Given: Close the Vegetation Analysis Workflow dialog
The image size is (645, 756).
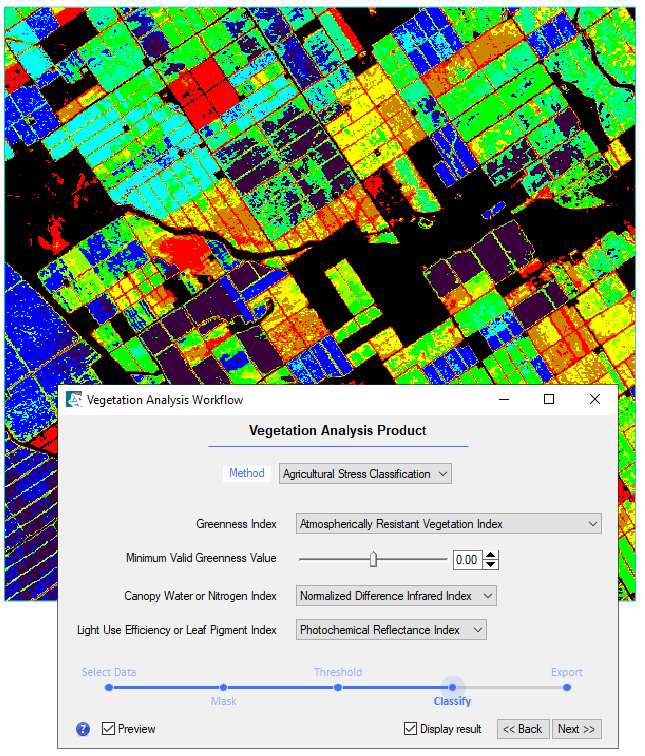Looking at the screenshot, I should coord(595,400).
